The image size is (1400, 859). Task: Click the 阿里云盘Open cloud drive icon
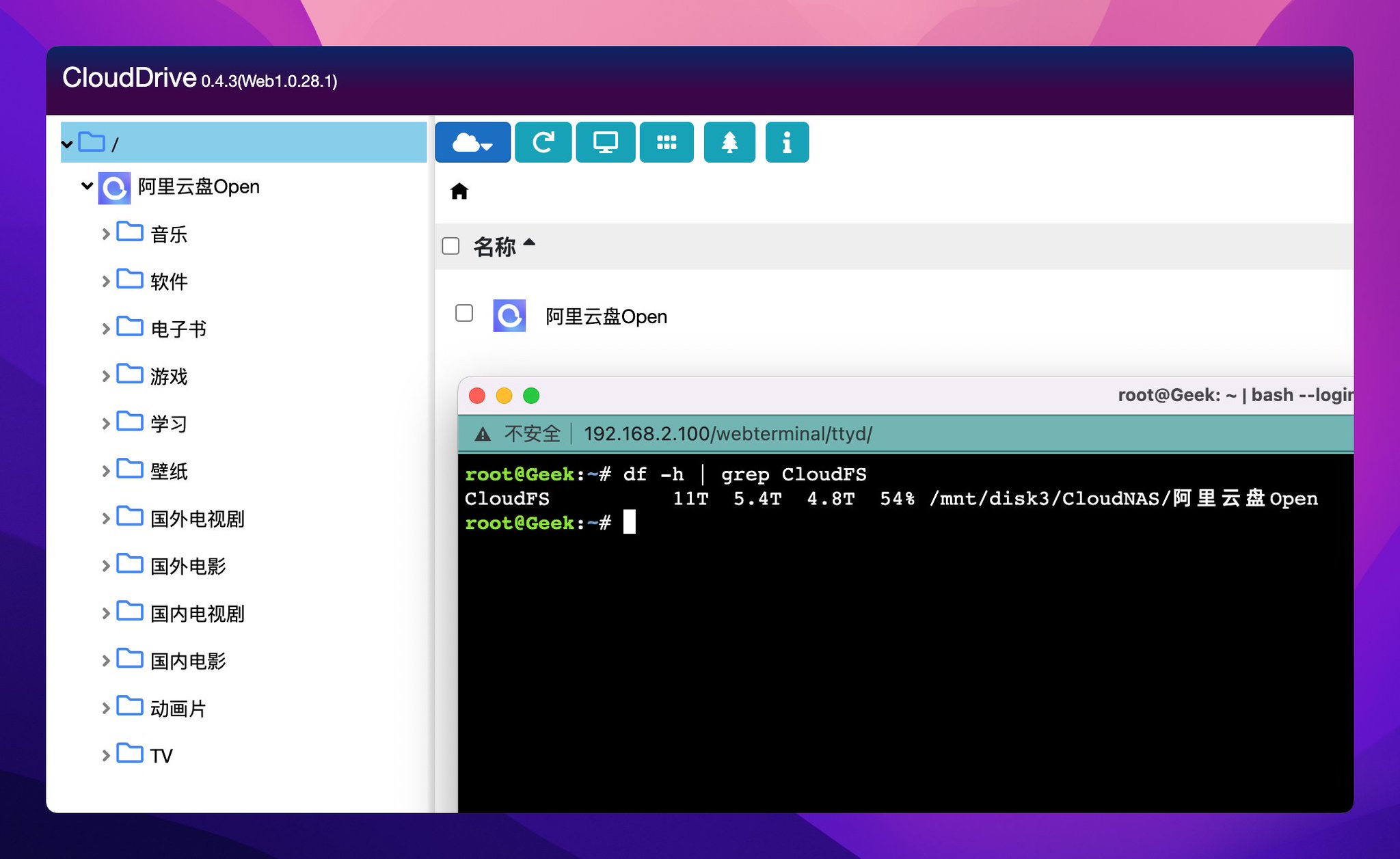(509, 316)
